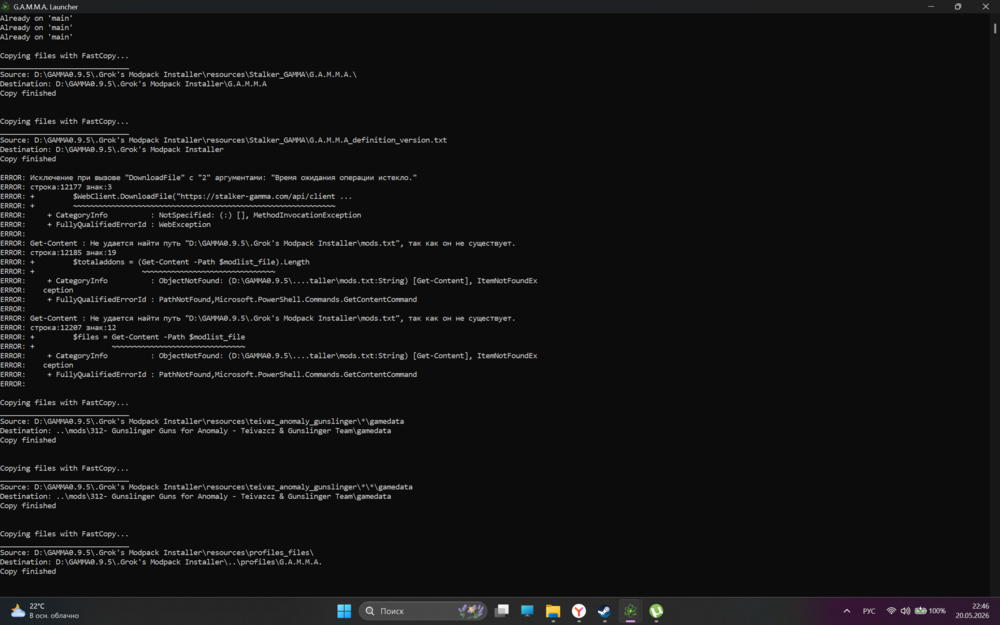This screenshot has width=1000, height=625.
Task: Click the "строка:12177 знак:3" error line
Action: coord(56,188)
